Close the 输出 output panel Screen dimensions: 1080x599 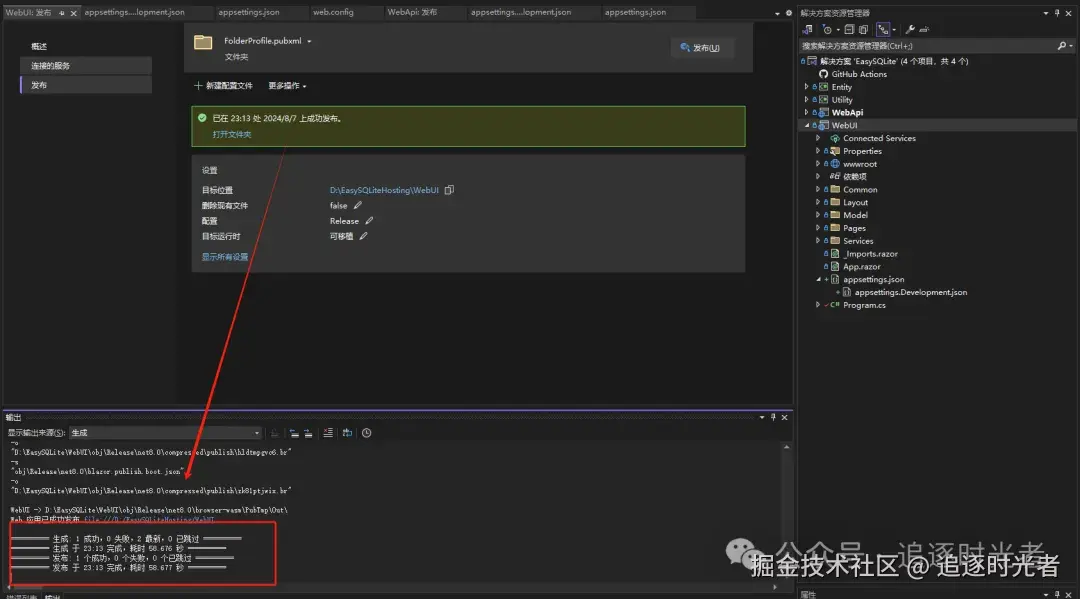coord(784,417)
